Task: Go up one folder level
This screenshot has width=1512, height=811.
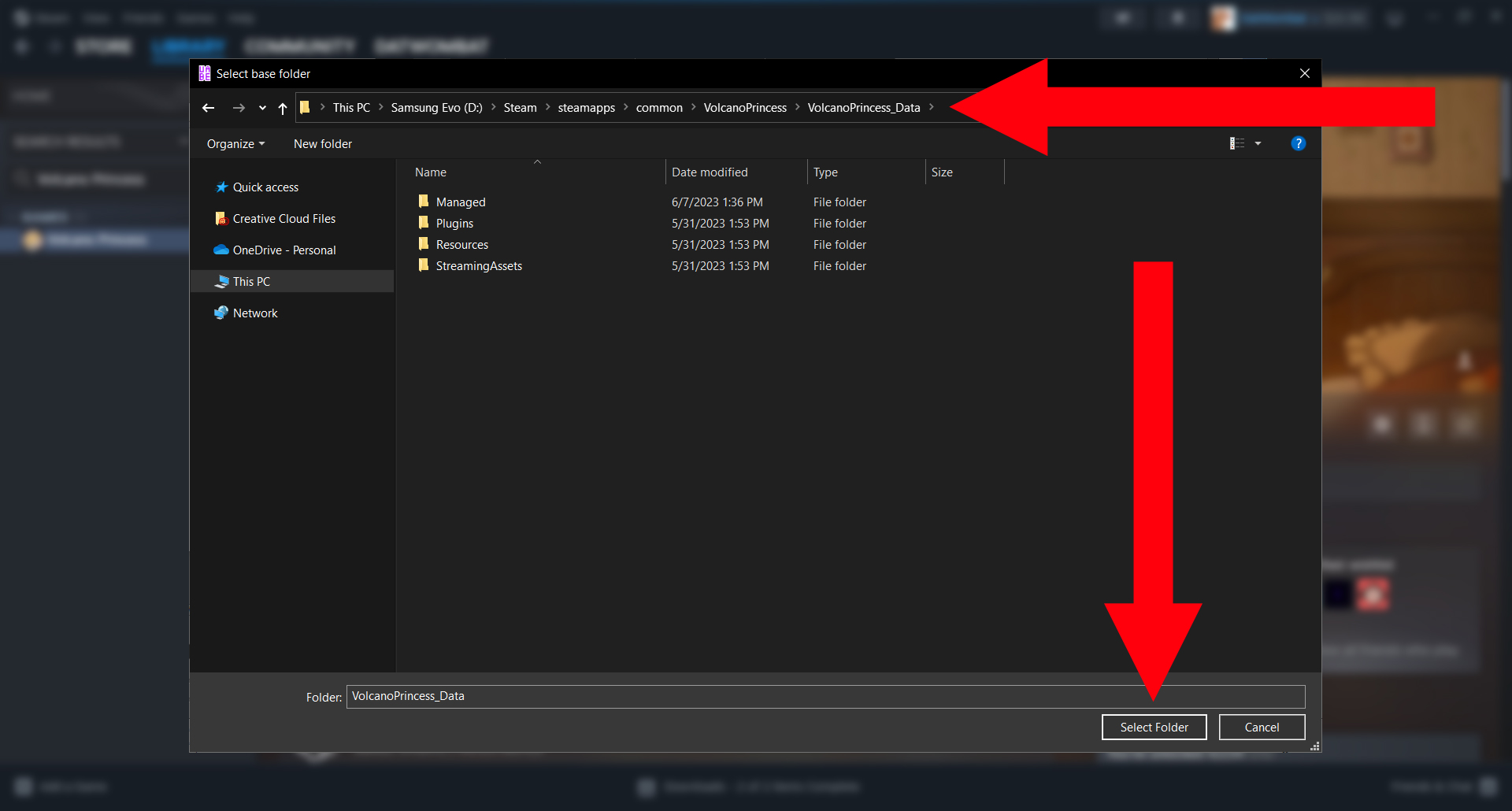Action: [283, 108]
